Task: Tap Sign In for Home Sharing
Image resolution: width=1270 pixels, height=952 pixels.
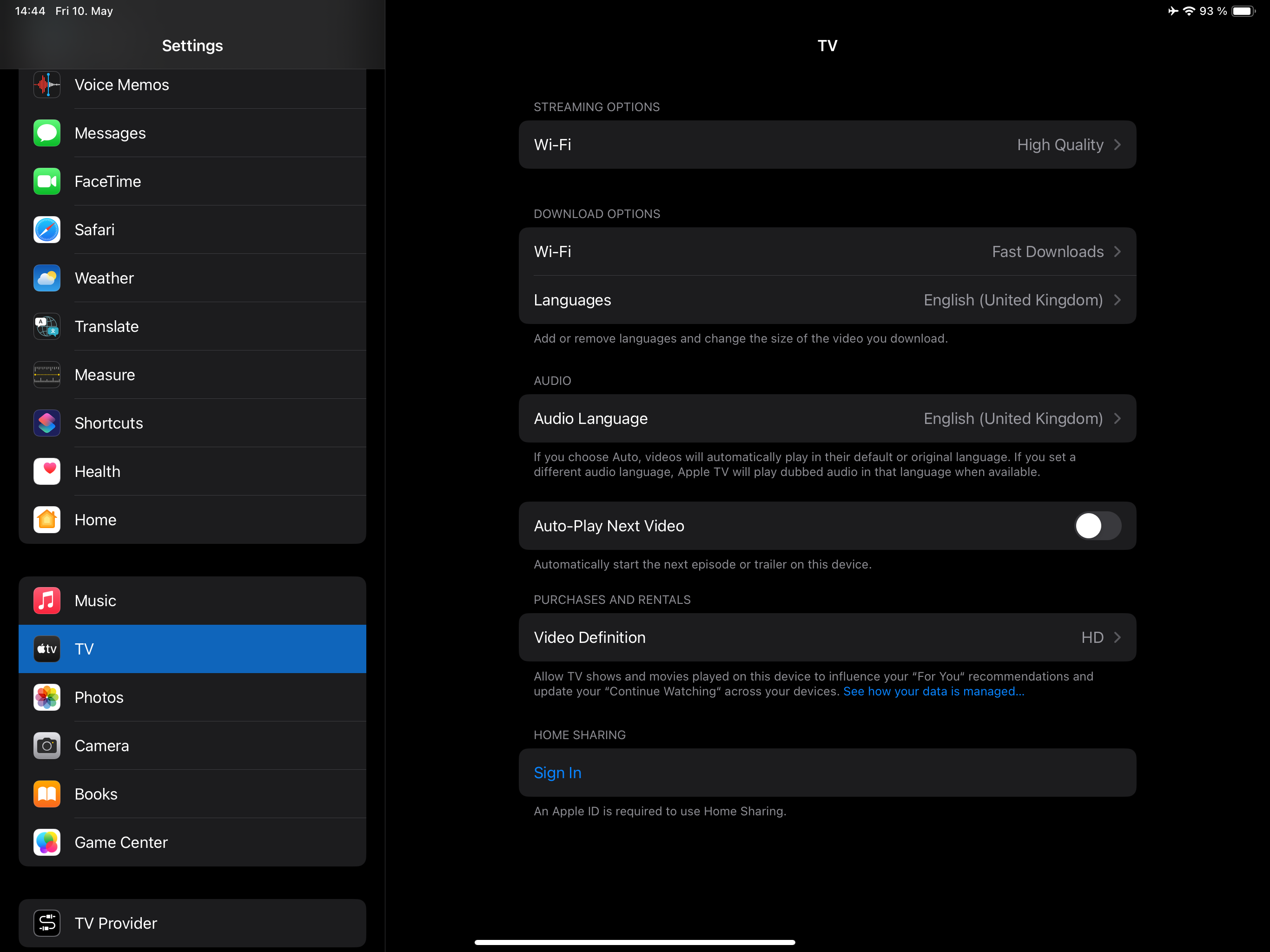Action: [557, 773]
